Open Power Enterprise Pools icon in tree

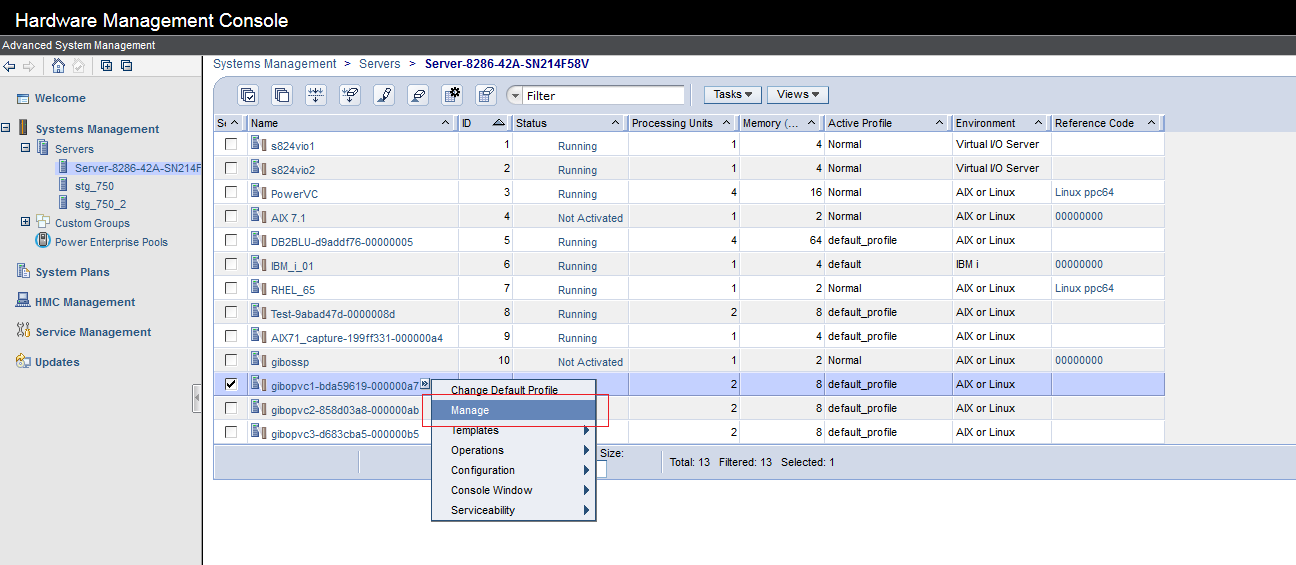pos(43,241)
